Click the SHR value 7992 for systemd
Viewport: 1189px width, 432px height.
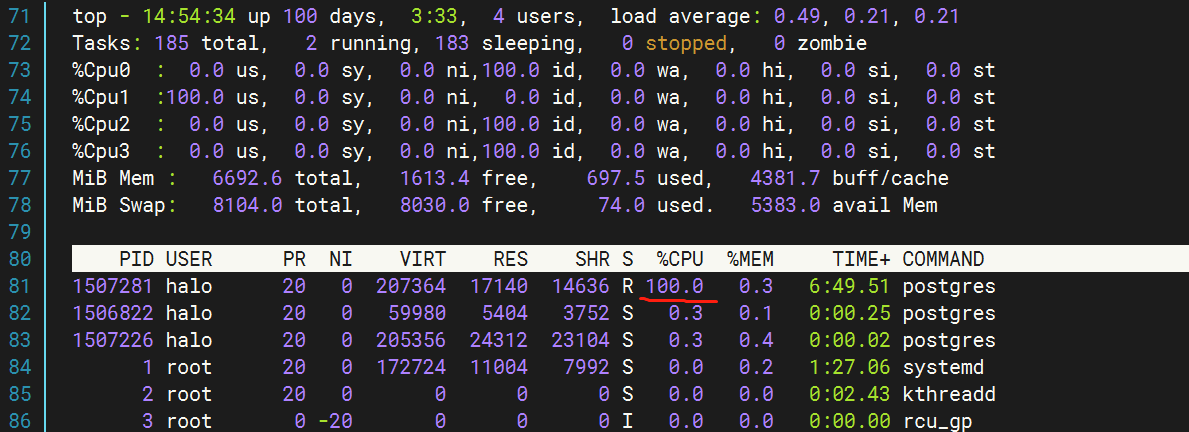[586, 368]
